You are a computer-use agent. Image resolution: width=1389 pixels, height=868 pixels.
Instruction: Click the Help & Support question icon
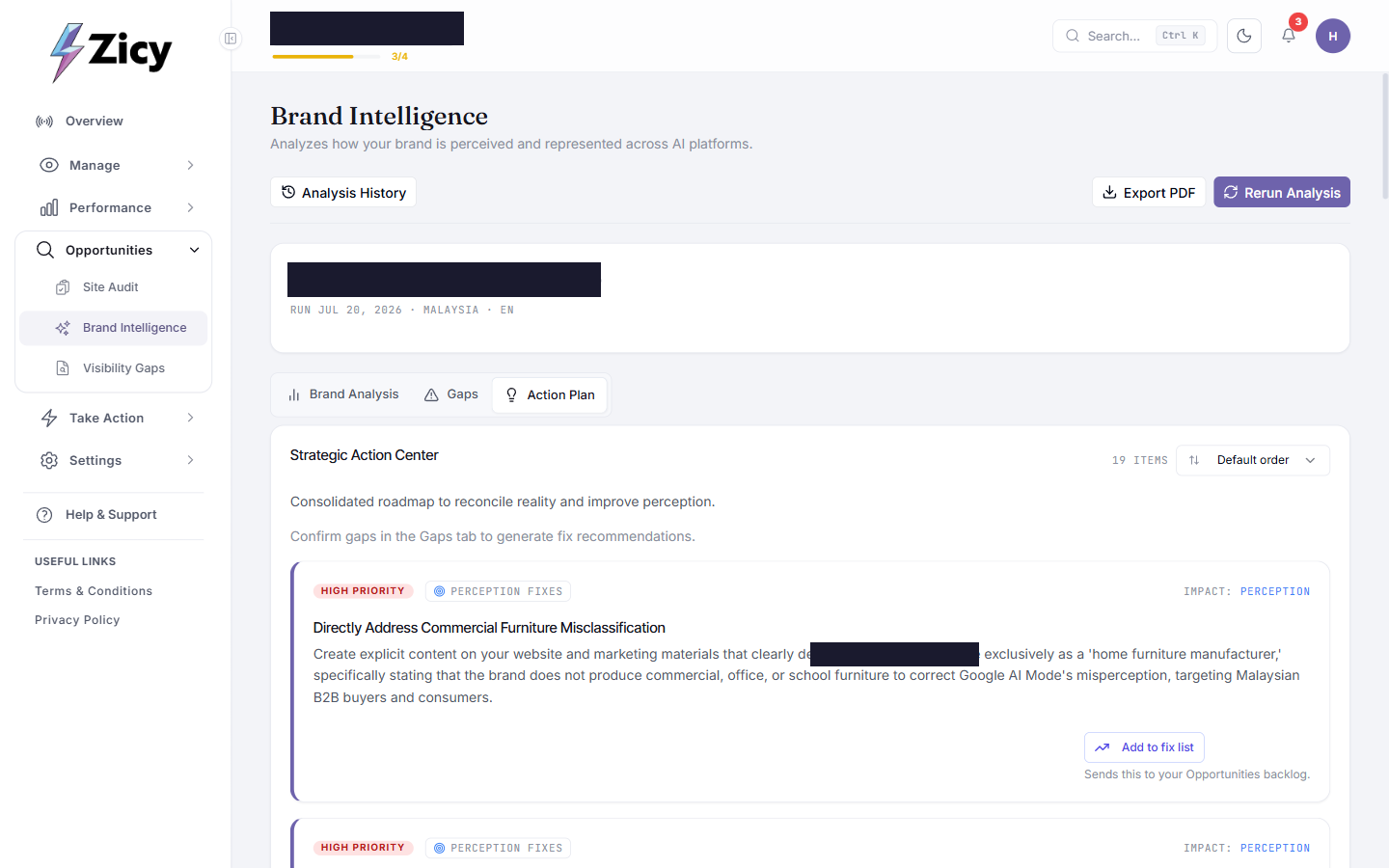tap(44, 515)
